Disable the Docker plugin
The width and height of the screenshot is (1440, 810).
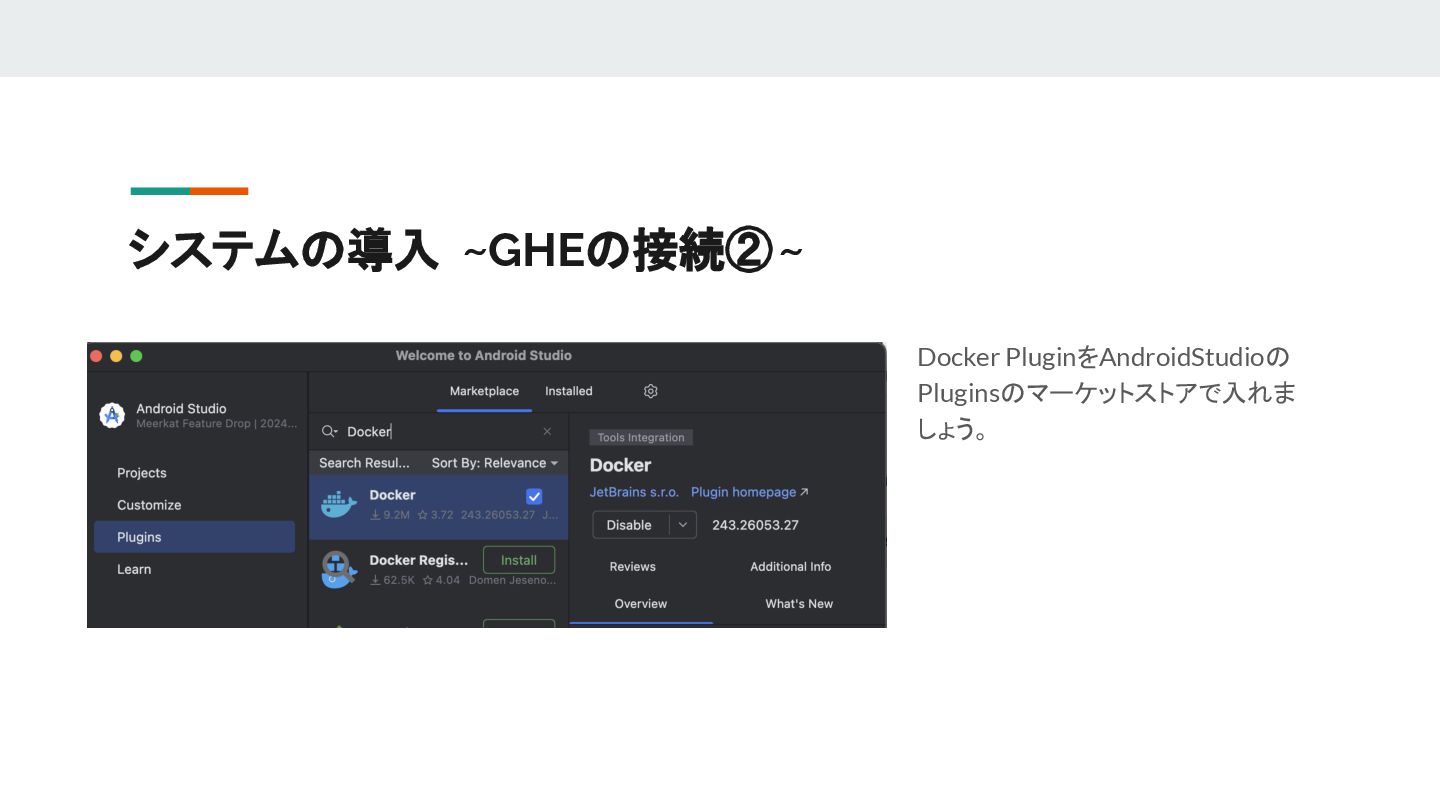click(629, 525)
